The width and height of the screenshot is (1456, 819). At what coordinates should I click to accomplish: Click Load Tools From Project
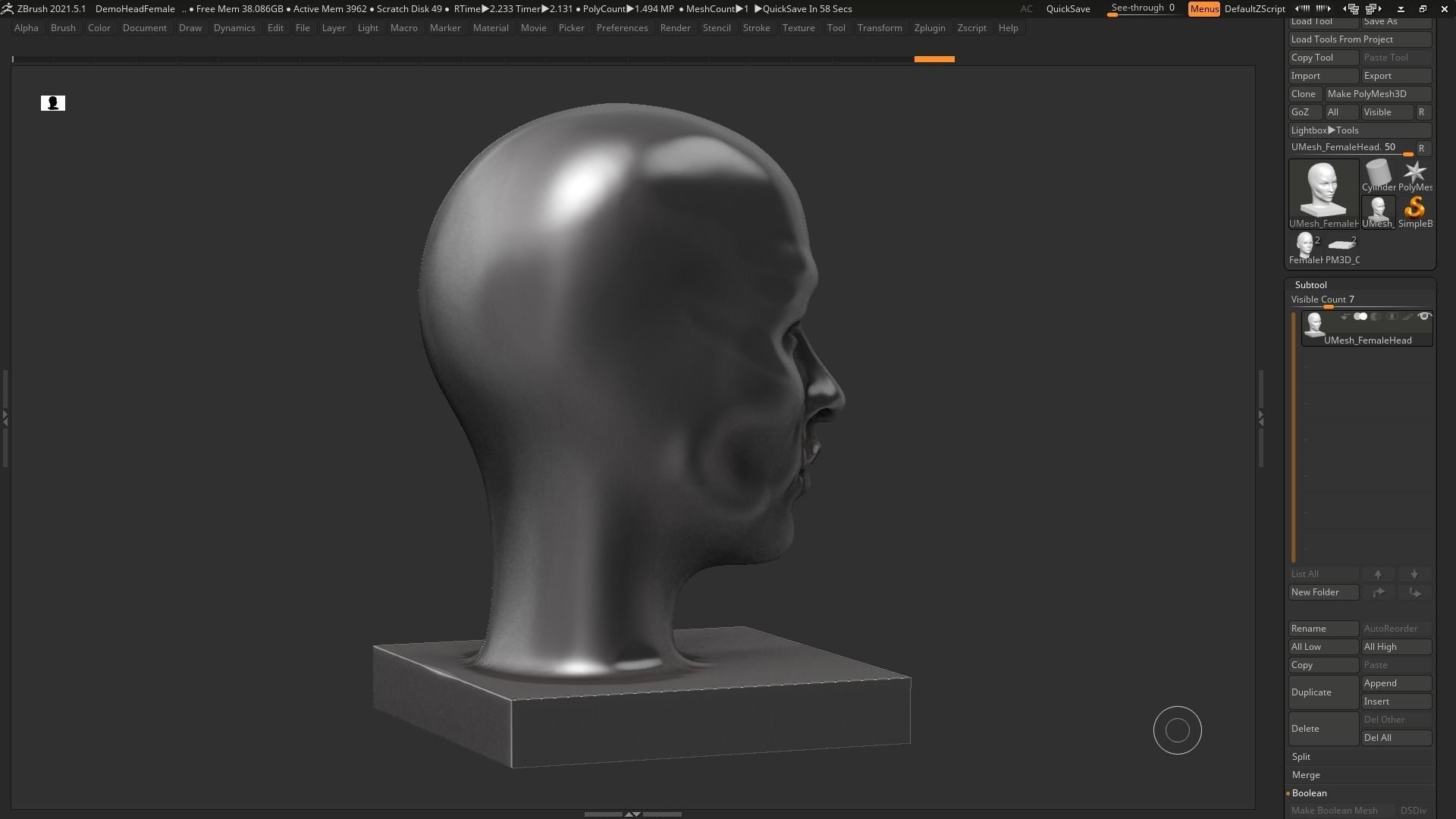pyautogui.click(x=1360, y=39)
